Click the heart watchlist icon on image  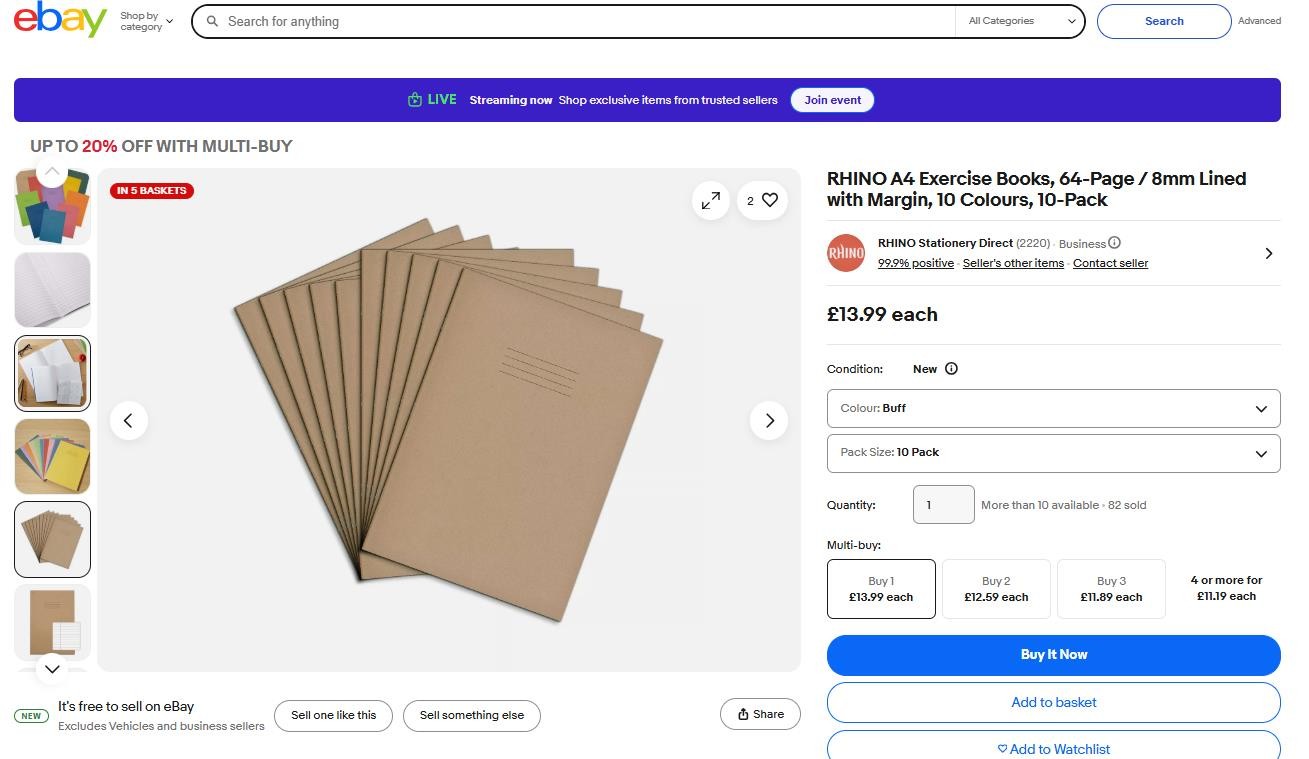pyautogui.click(x=769, y=201)
